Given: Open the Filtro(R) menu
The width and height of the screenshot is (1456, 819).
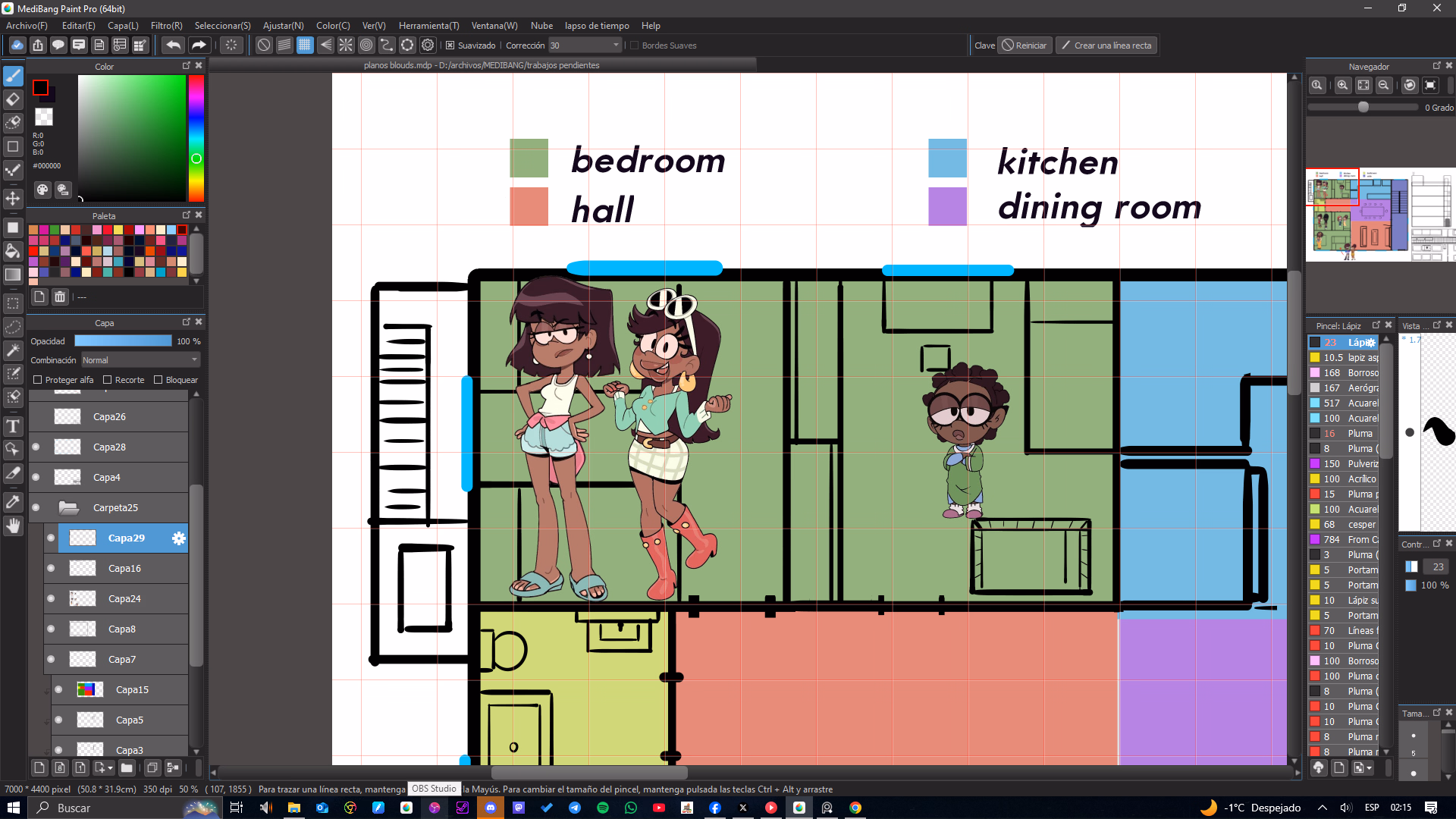Looking at the screenshot, I should coord(166,26).
